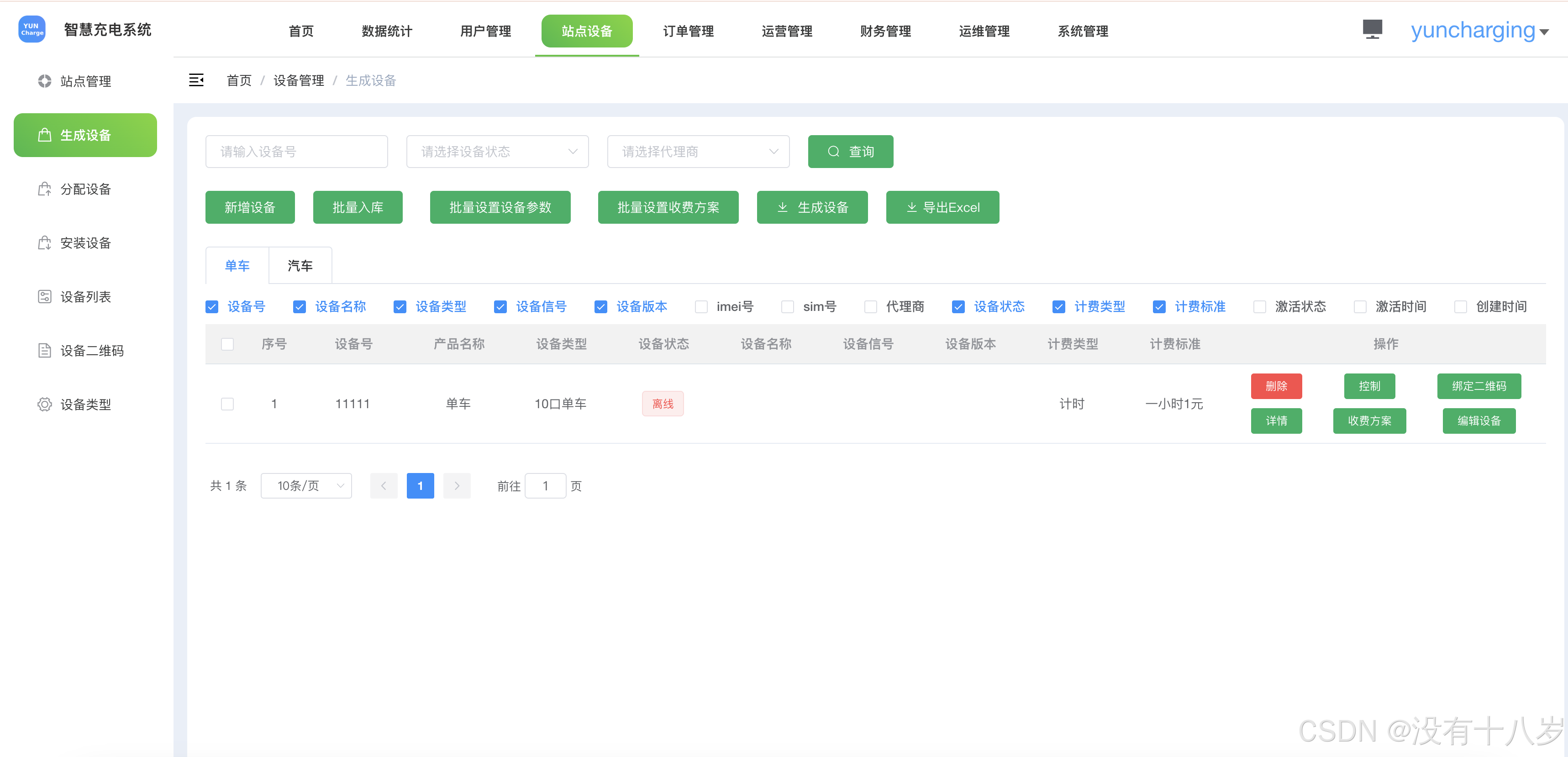The image size is (1568, 757).
Task: Open the 请选择设备状态 dropdown
Action: pyautogui.click(x=497, y=152)
